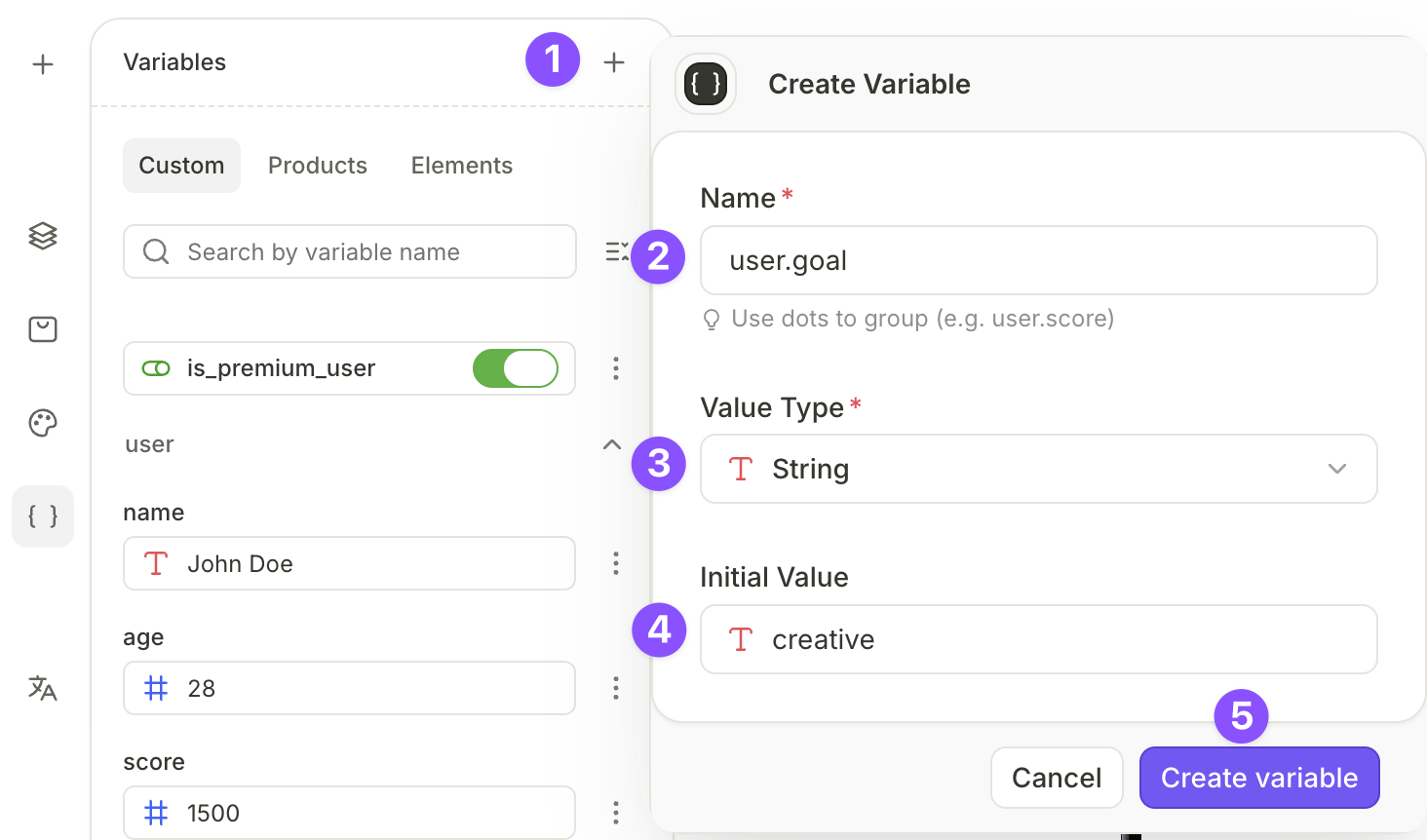Image resolution: width=1427 pixels, height=840 pixels.
Task: Click the boolean icon beside is_premium_user
Action: [156, 368]
